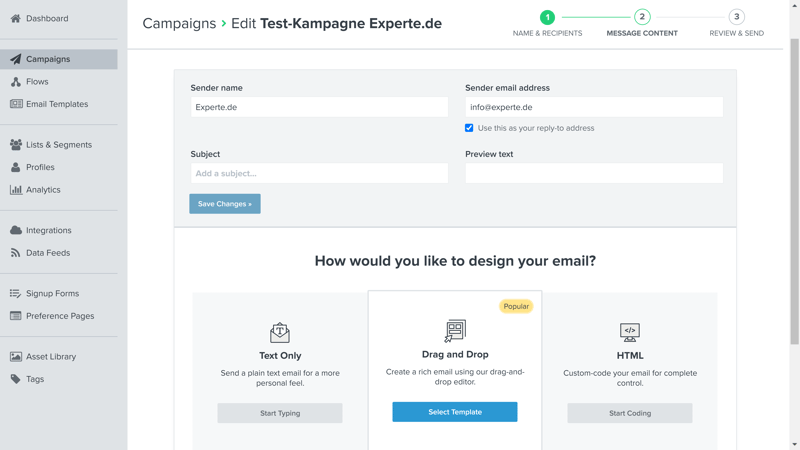This screenshot has width=800, height=450.
Task: Click the Data Feeds RSS icon
Action: pos(16,253)
